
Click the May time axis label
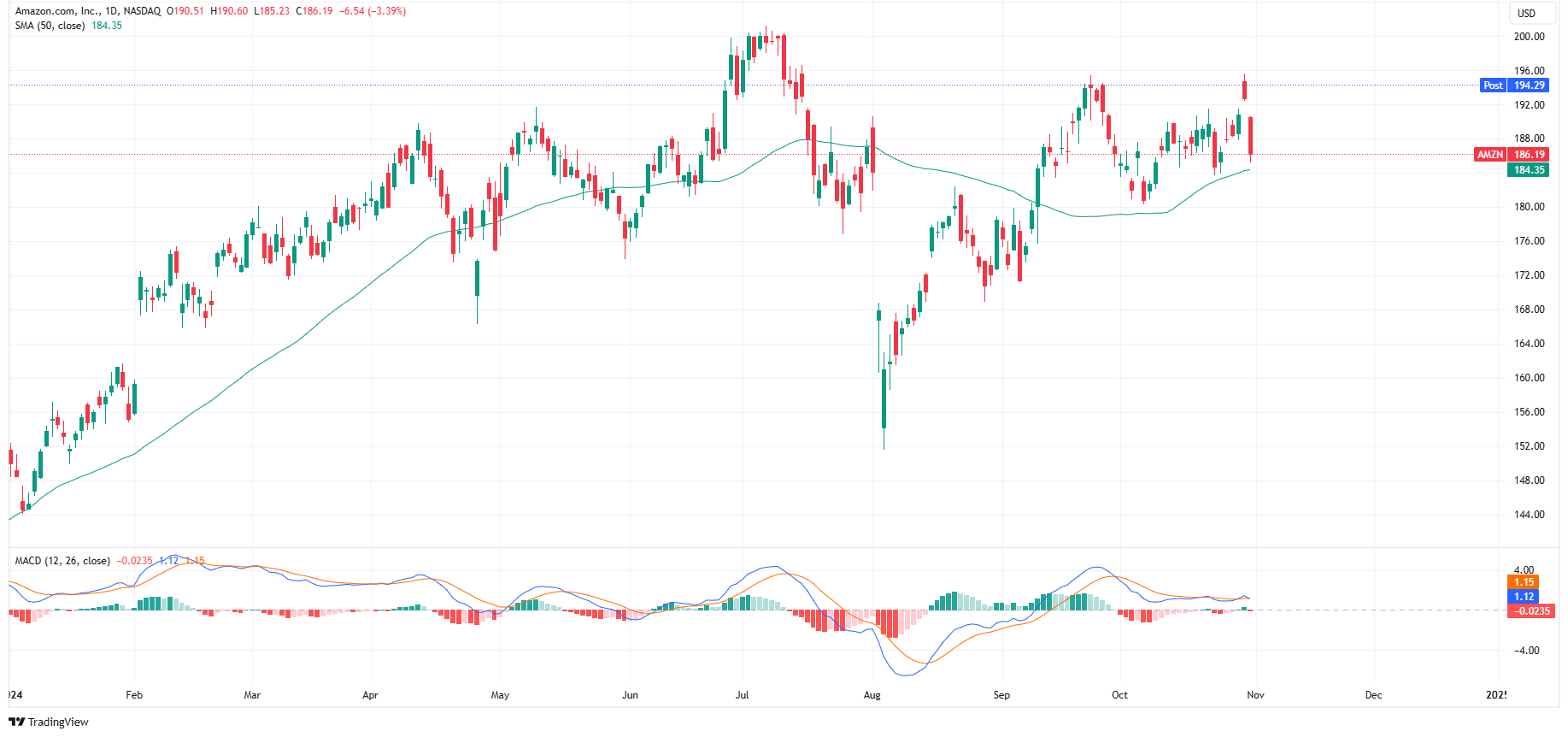click(x=500, y=695)
